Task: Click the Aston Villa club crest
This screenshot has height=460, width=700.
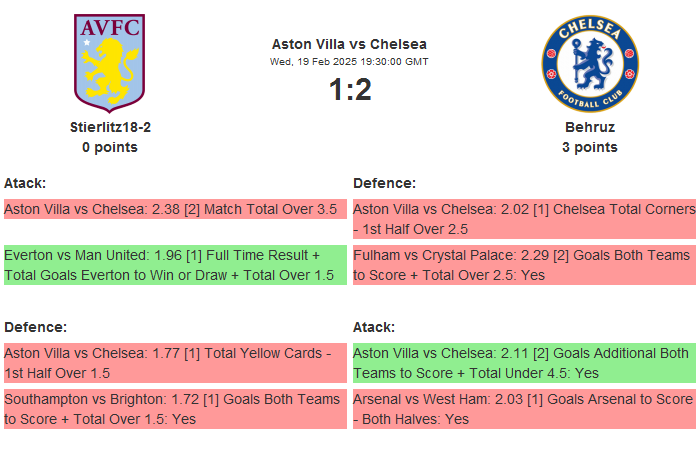Action: [x=110, y=62]
